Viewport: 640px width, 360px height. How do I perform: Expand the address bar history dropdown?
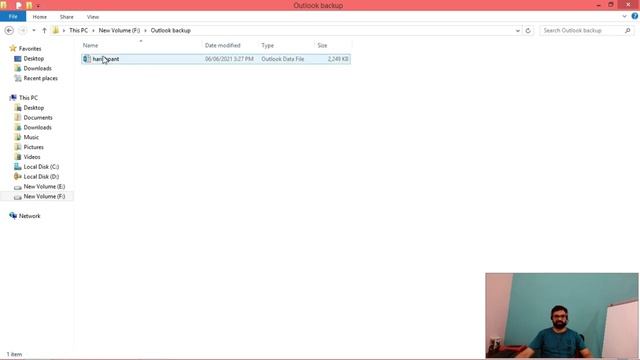518,31
